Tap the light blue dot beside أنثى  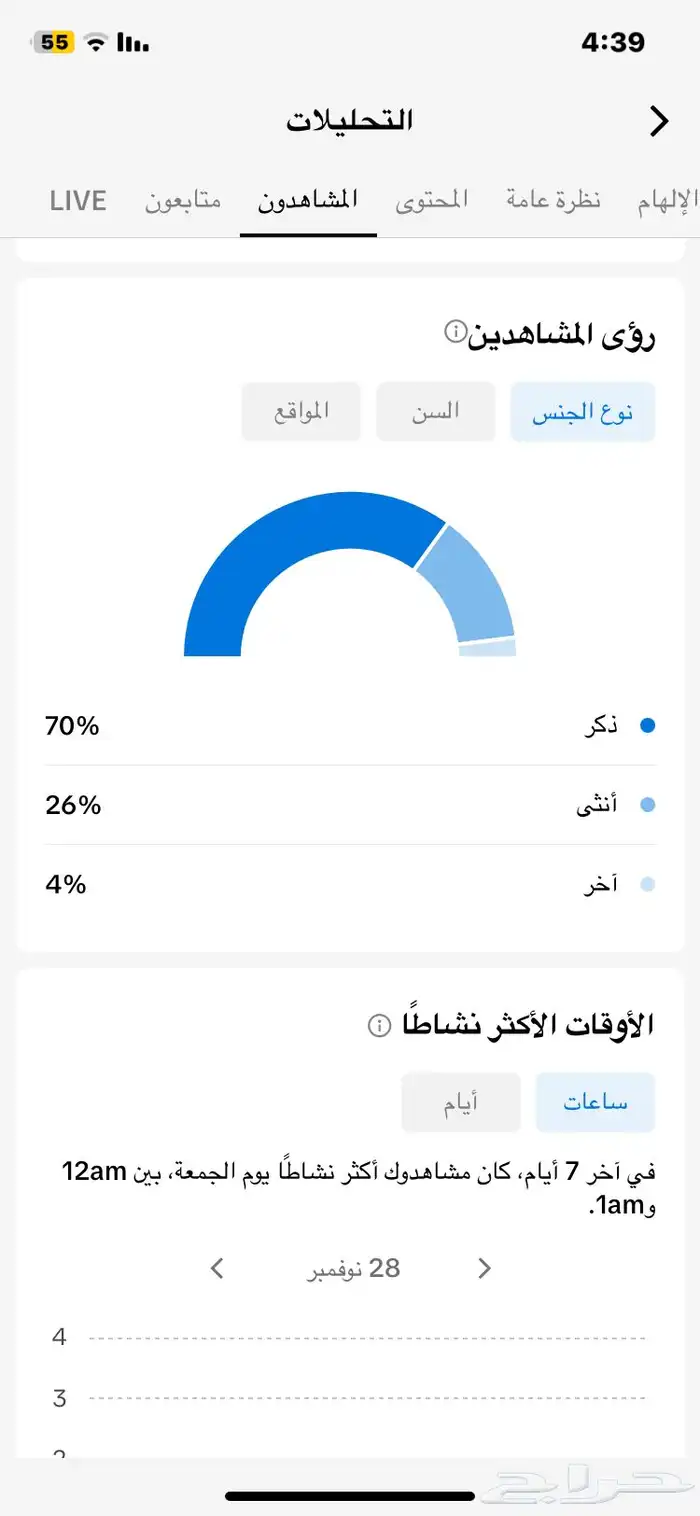tap(650, 804)
